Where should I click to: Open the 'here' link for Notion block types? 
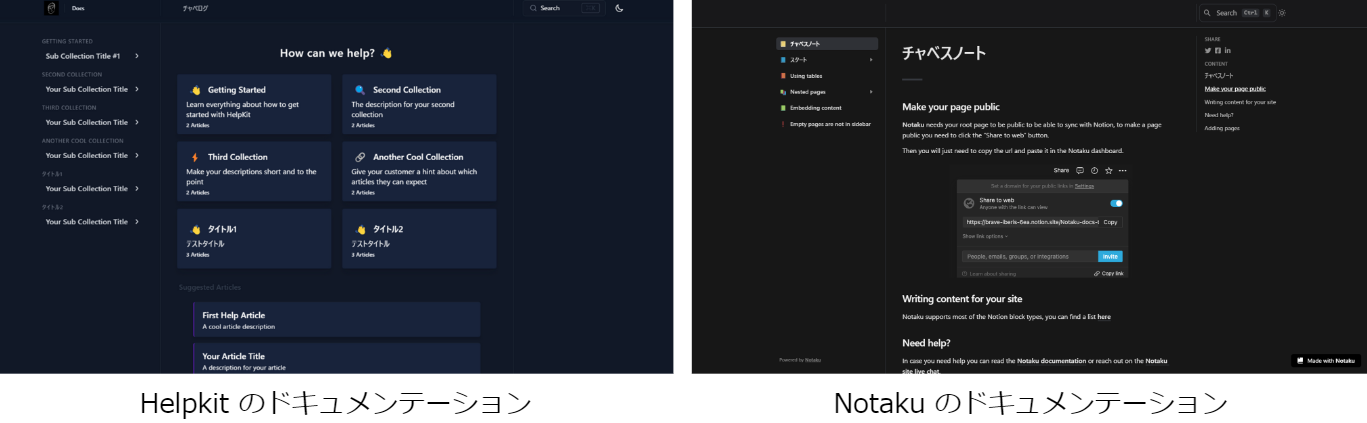(1104, 317)
